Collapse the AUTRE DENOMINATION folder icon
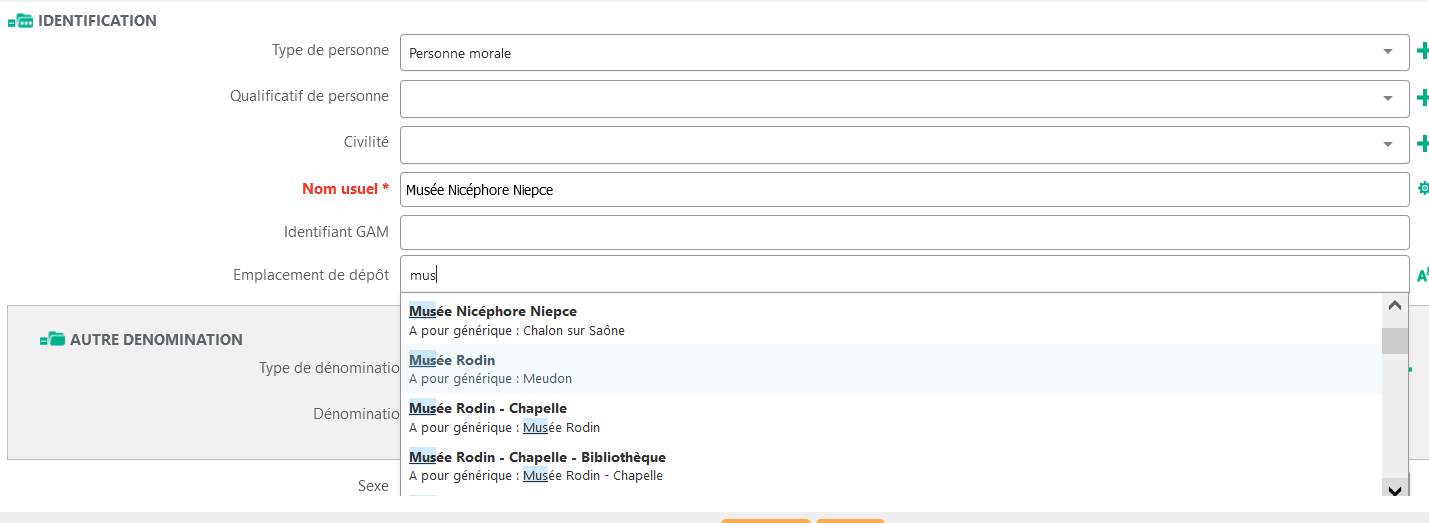1429x523 pixels. tap(52, 340)
